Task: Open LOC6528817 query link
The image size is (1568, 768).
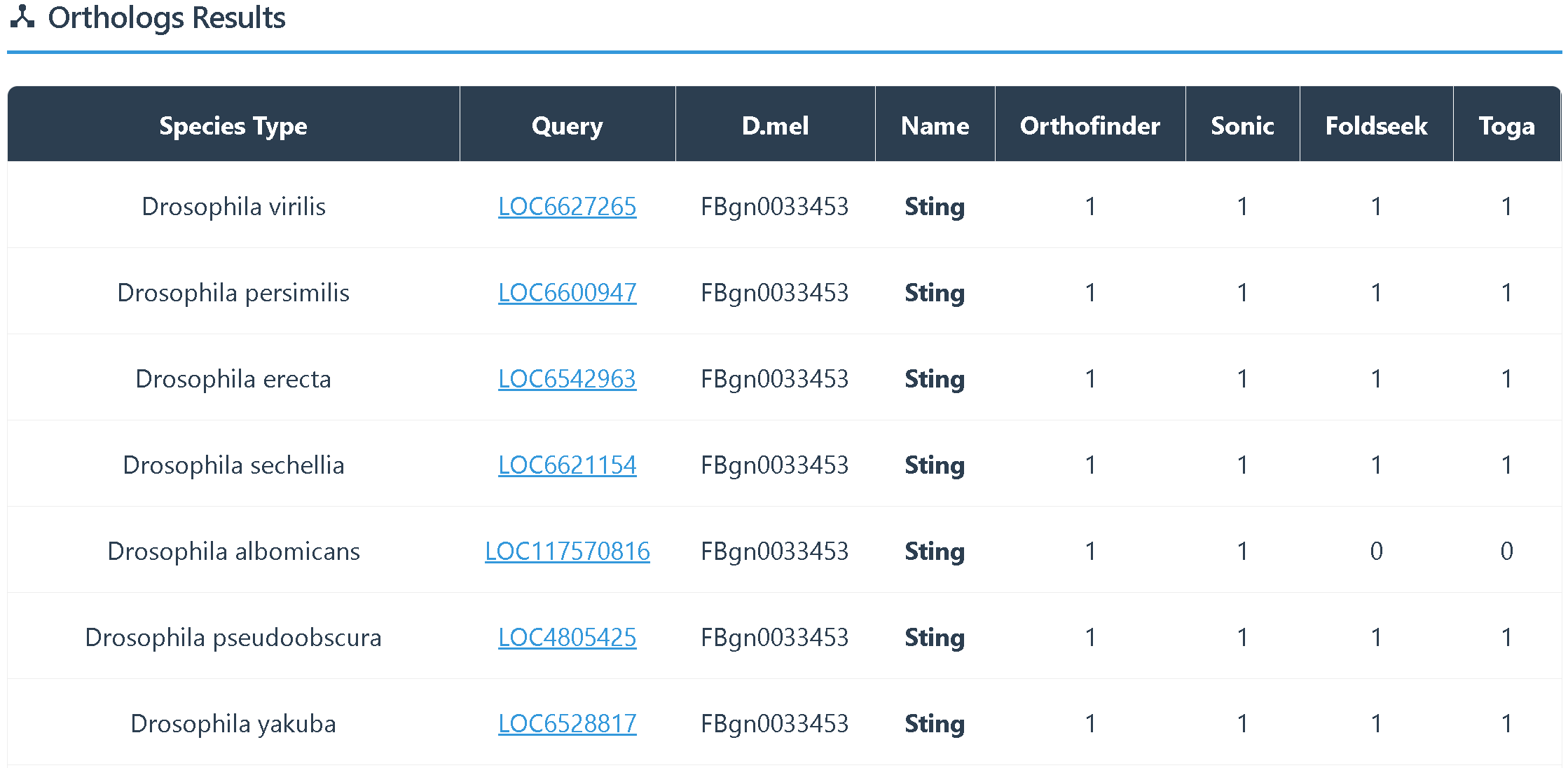Action: click(x=567, y=724)
